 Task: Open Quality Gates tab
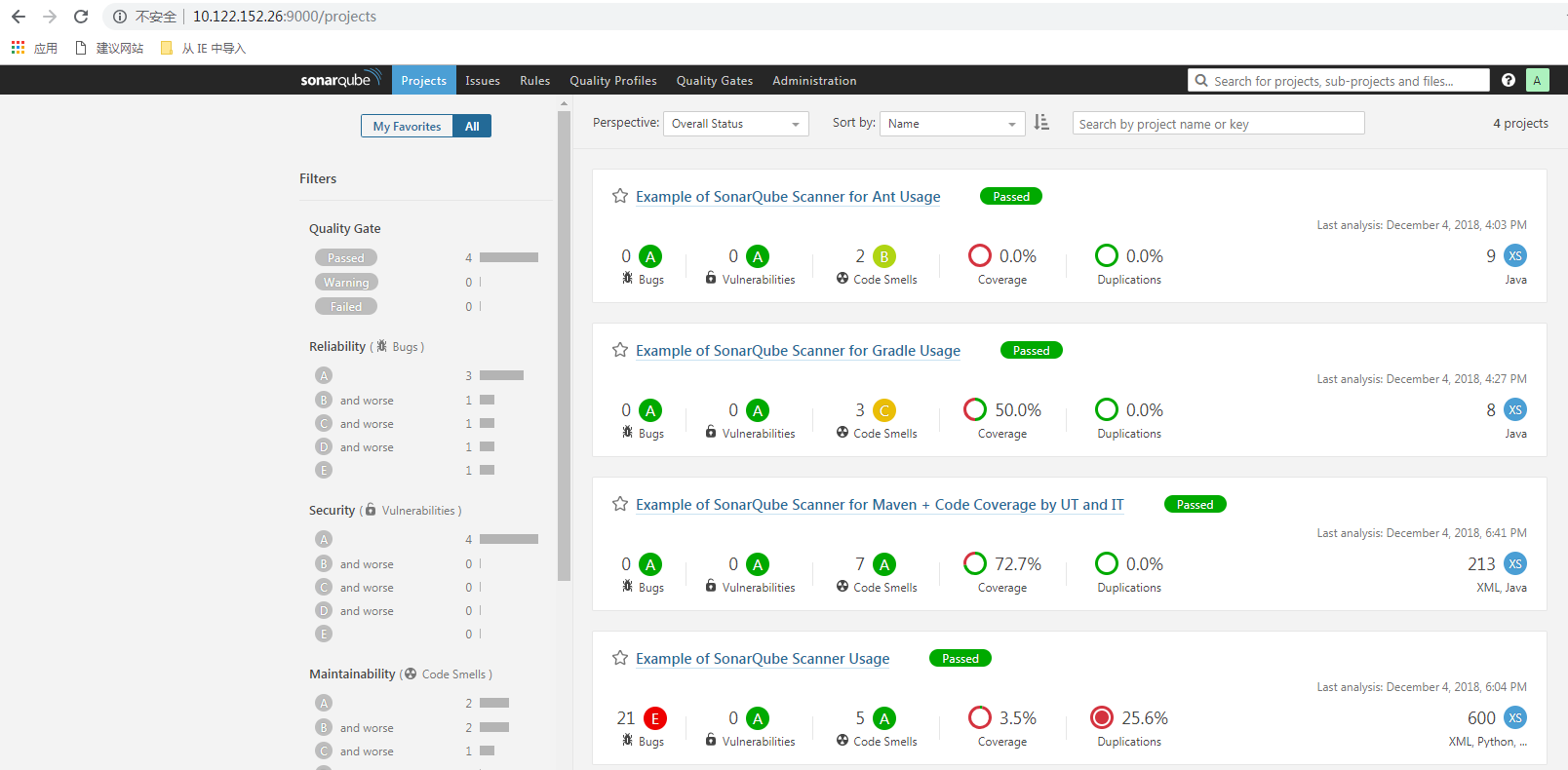(x=715, y=80)
